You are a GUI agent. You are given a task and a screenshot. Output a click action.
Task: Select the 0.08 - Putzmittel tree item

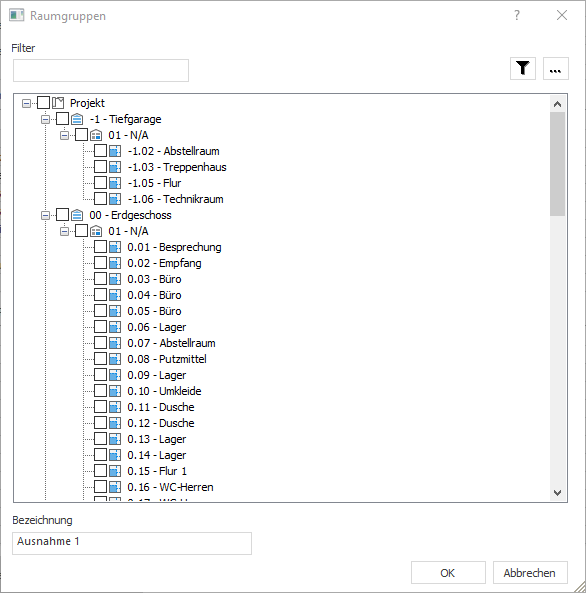167,359
